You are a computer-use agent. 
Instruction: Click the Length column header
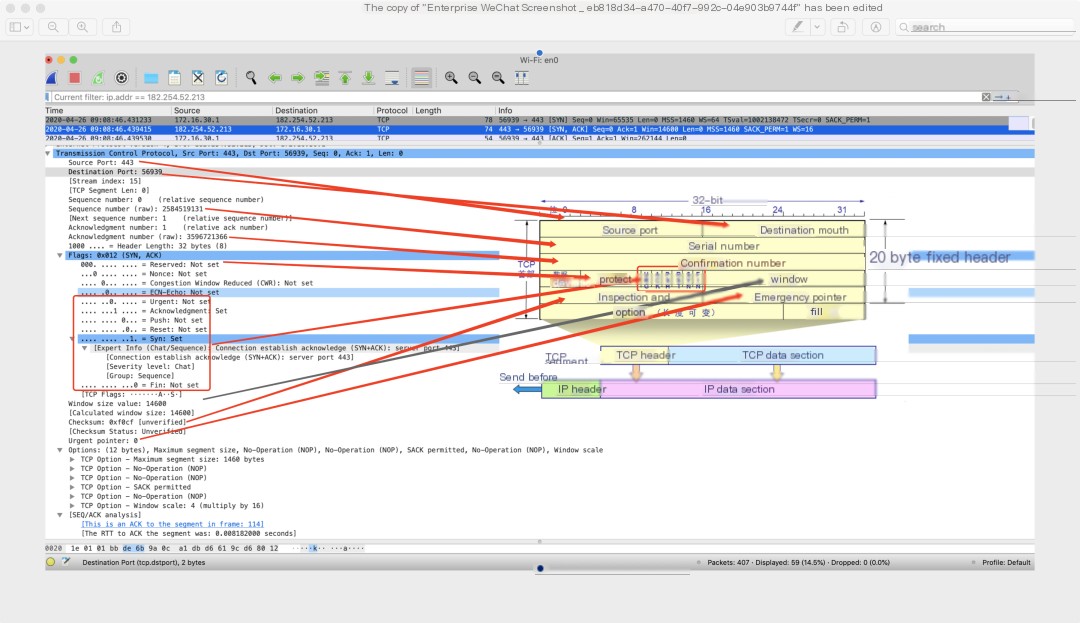[x=453, y=110]
